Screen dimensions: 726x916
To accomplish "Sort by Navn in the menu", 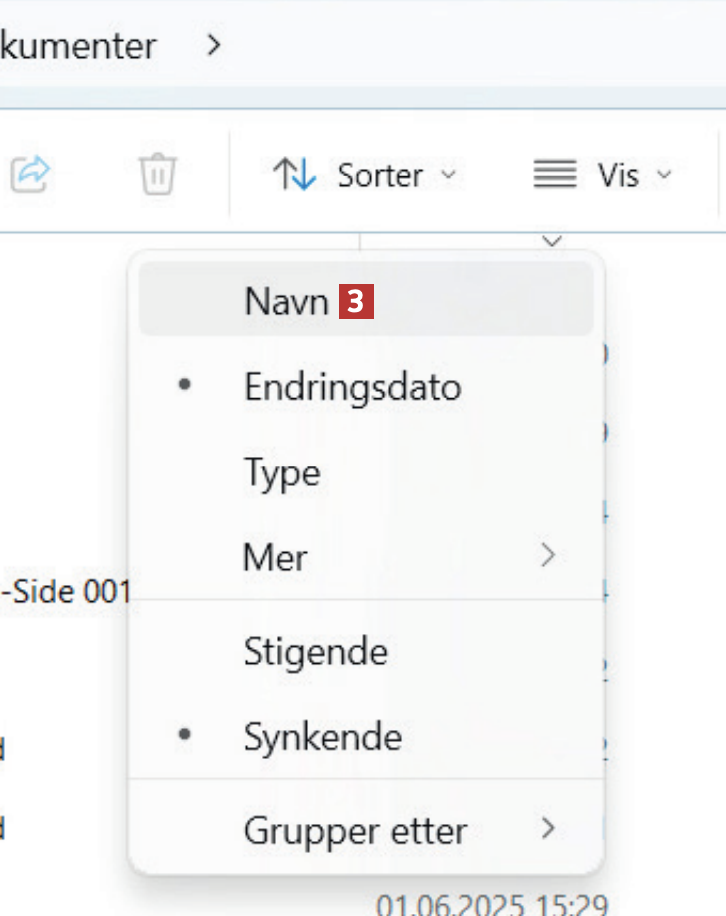I will pos(286,302).
